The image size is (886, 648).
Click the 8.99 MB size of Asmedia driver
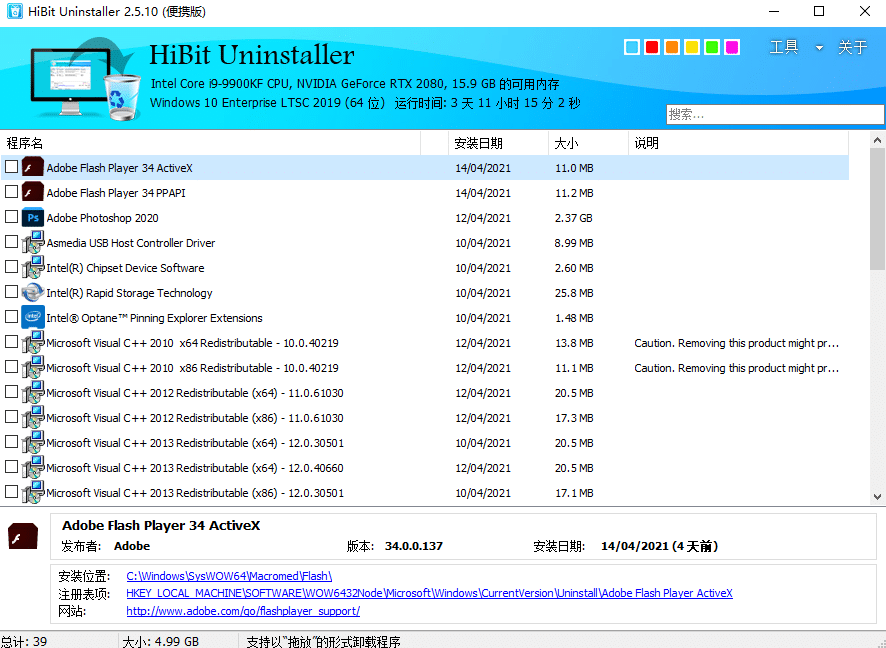(574, 243)
